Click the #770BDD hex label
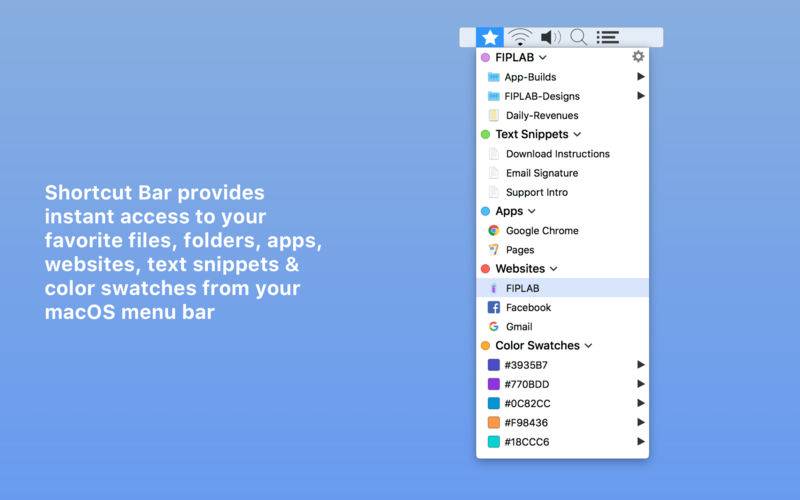800x500 pixels. 527,384
